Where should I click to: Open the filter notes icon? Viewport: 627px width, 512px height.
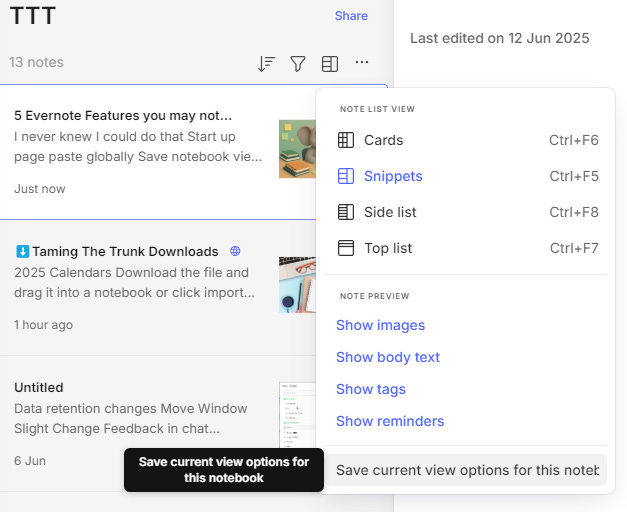click(x=298, y=64)
